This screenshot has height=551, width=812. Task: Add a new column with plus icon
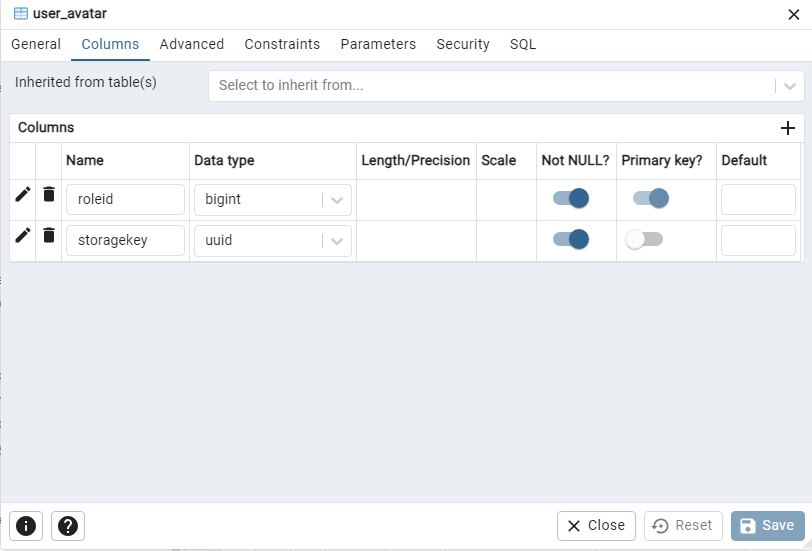tap(788, 128)
